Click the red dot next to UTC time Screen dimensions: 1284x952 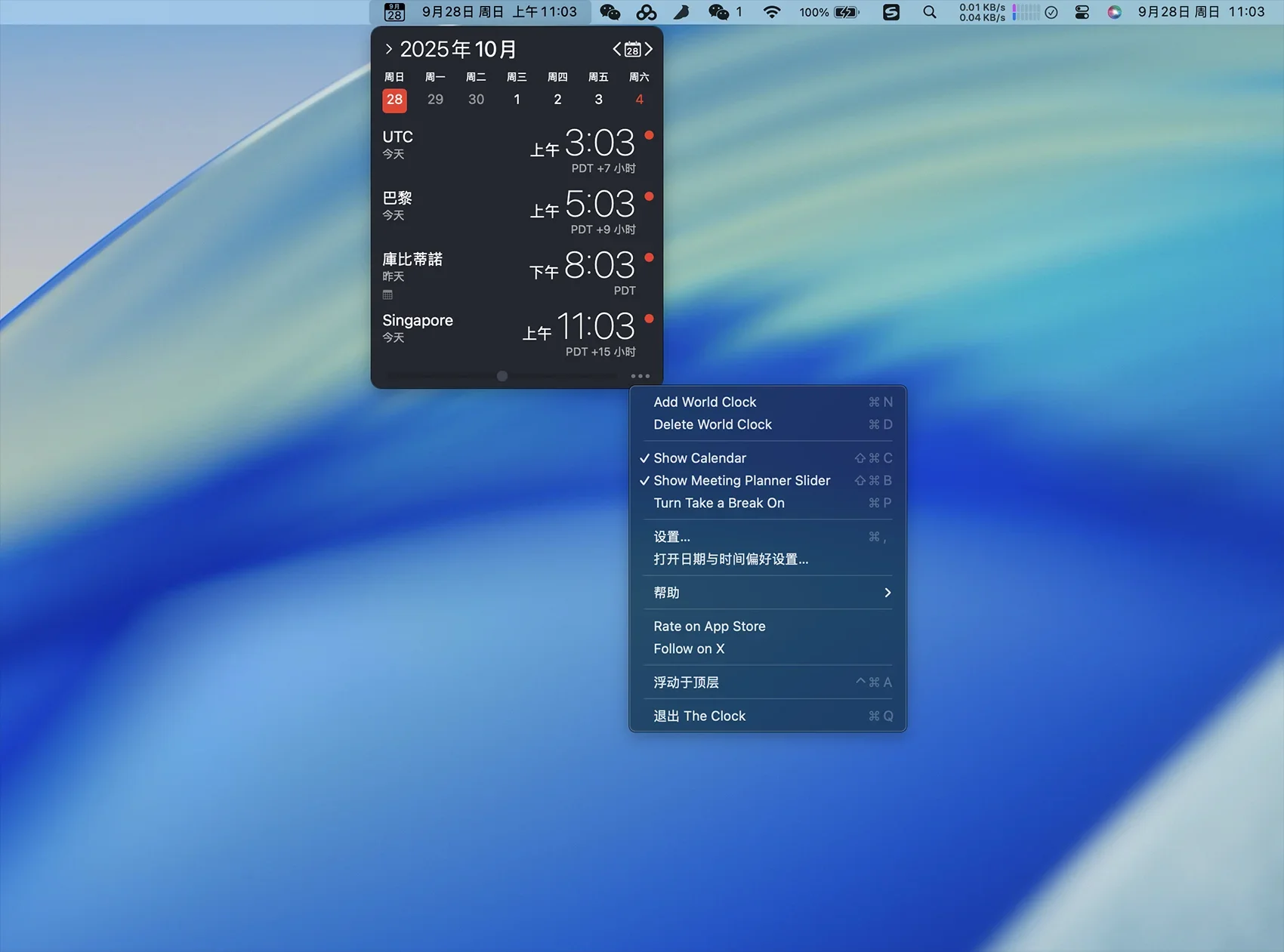pos(649,135)
